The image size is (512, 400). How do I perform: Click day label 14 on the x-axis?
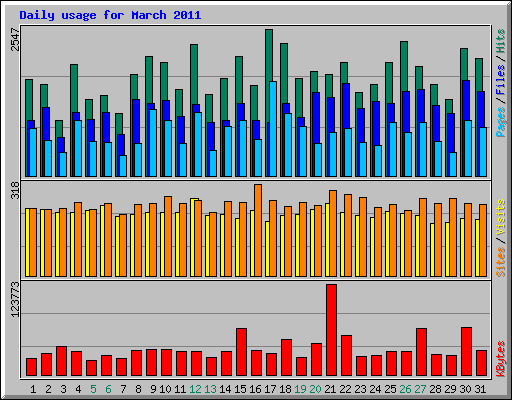point(225,389)
